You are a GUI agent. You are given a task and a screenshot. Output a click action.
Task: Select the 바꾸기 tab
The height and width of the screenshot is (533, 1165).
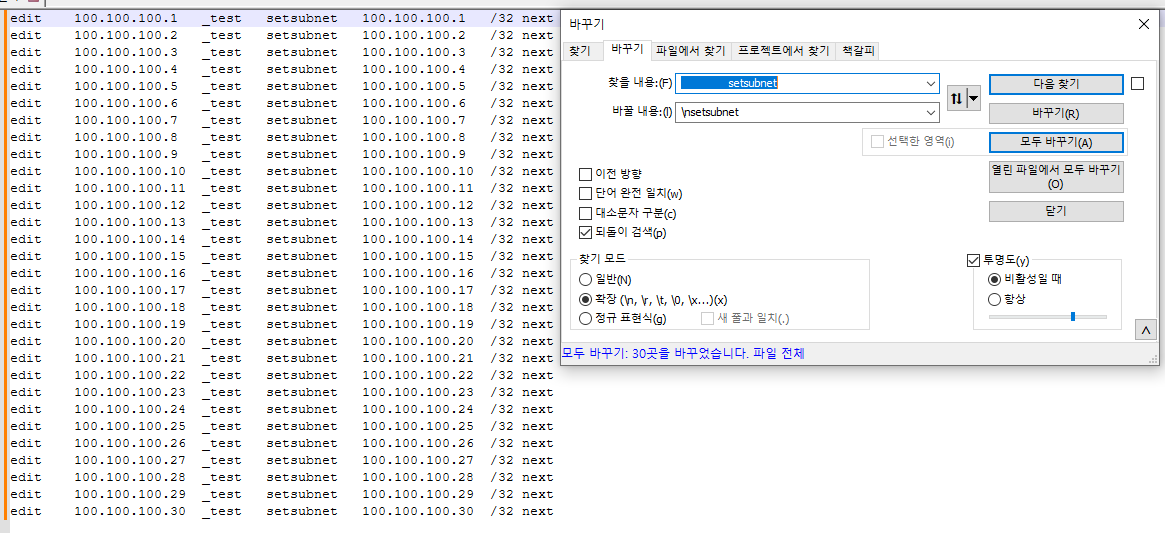(626, 49)
